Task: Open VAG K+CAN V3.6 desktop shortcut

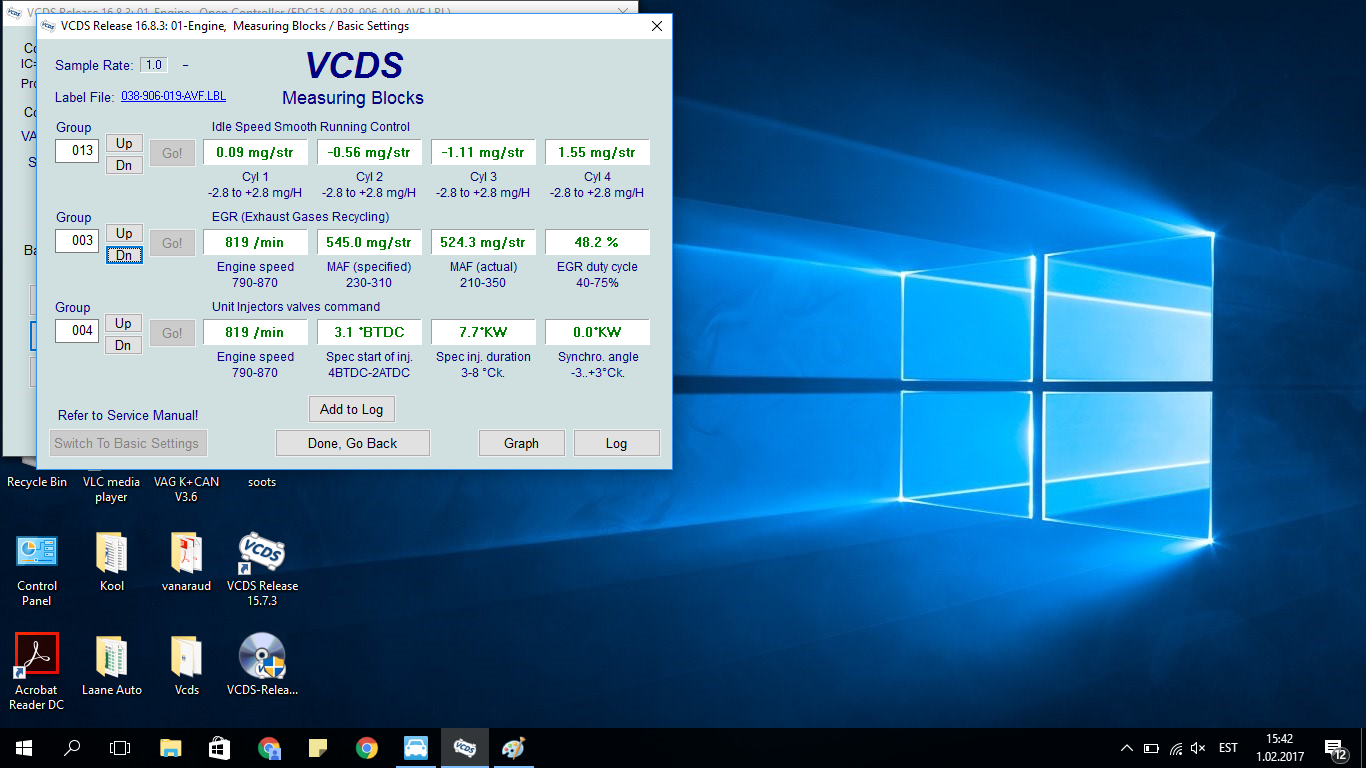Action: [x=186, y=489]
